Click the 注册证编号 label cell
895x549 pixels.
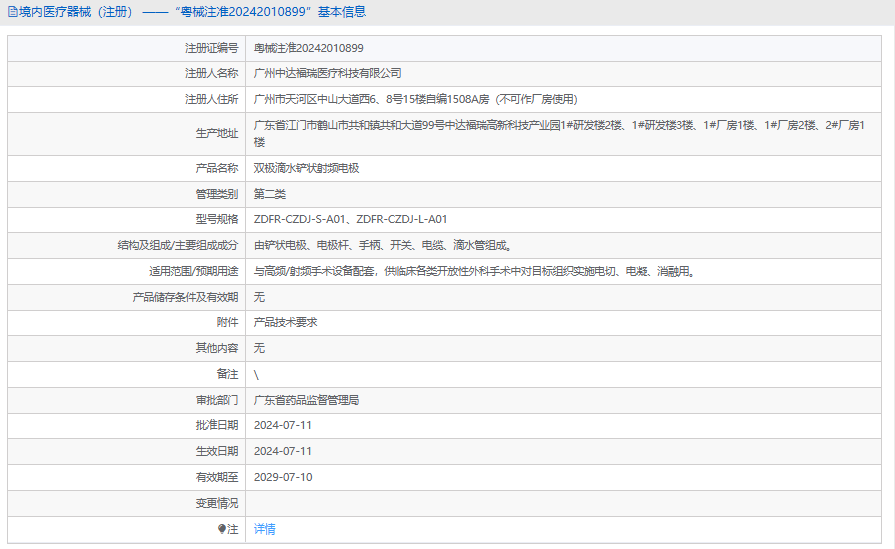click(211, 48)
